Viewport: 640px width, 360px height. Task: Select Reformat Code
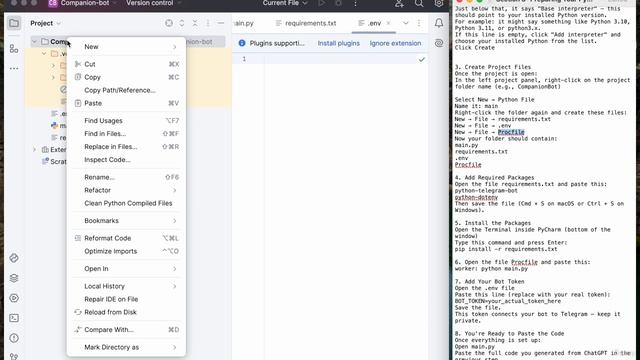126,238
